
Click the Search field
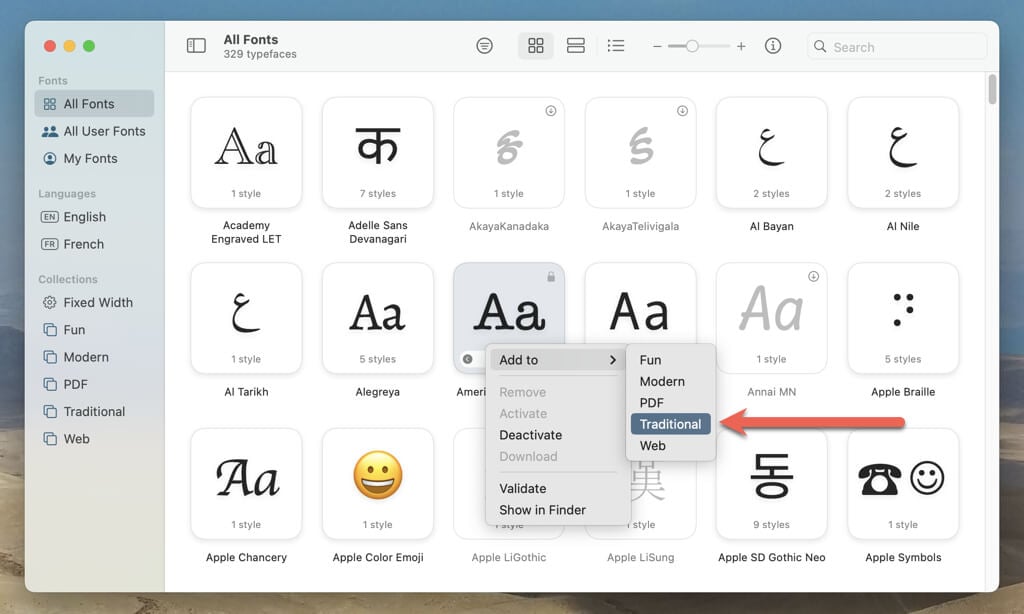tap(897, 46)
